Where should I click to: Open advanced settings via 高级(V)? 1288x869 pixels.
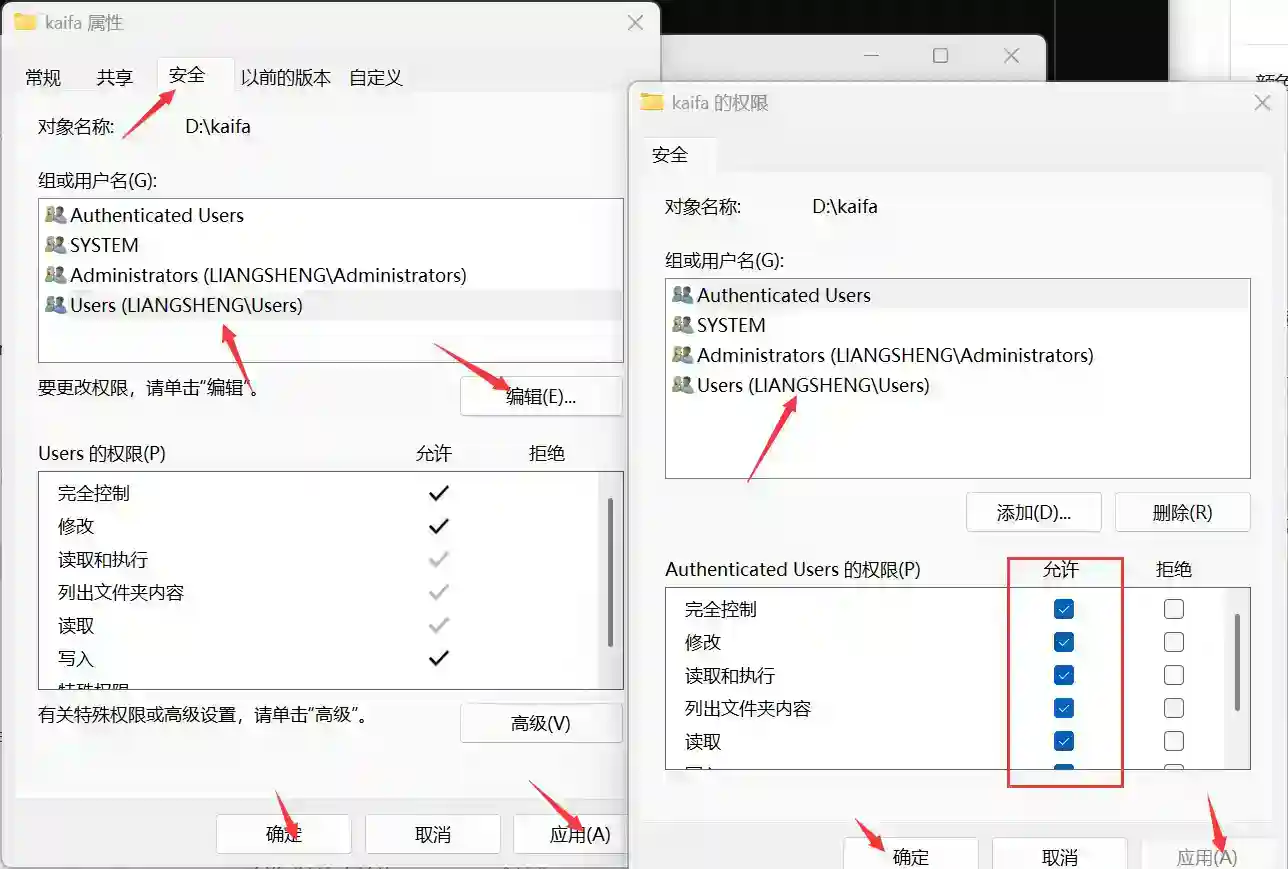click(x=541, y=722)
